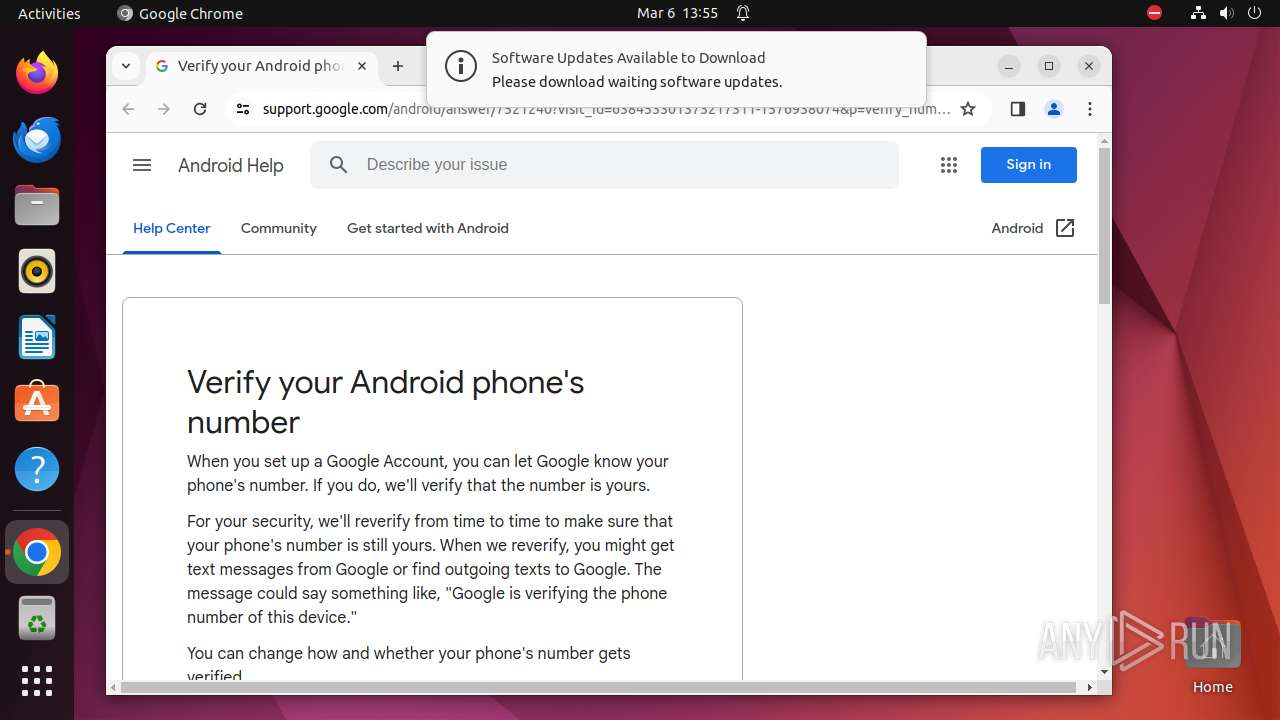Viewport: 1280px width, 720px height.
Task: Open the Trash in the dock
Action: [x=37, y=618]
